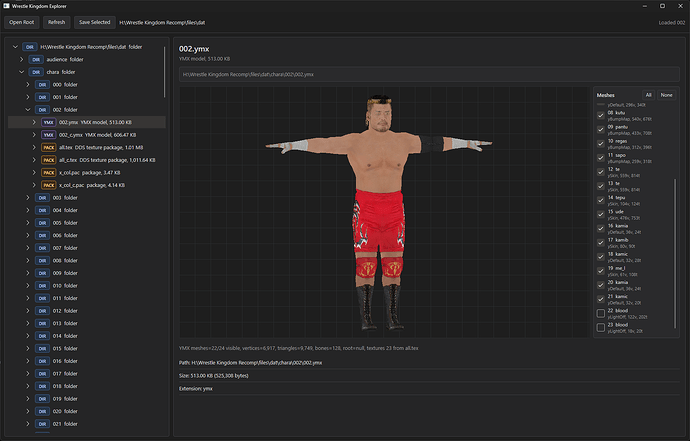This screenshot has height=441, width=690.
Task: Click the PACK icon for x_col.pac
Action: click(x=48, y=173)
